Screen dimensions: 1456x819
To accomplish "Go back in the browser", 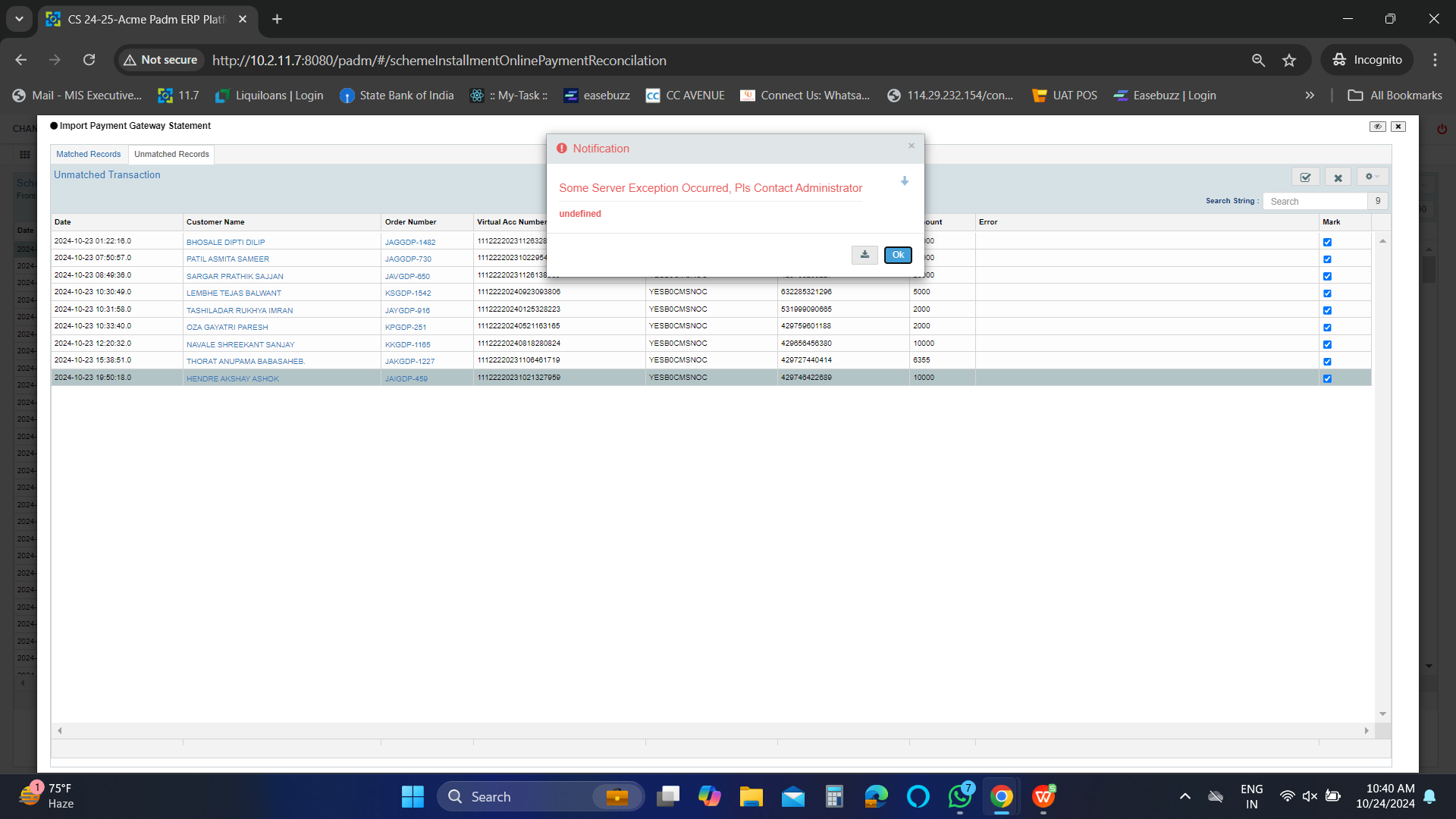I will click(x=20, y=60).
